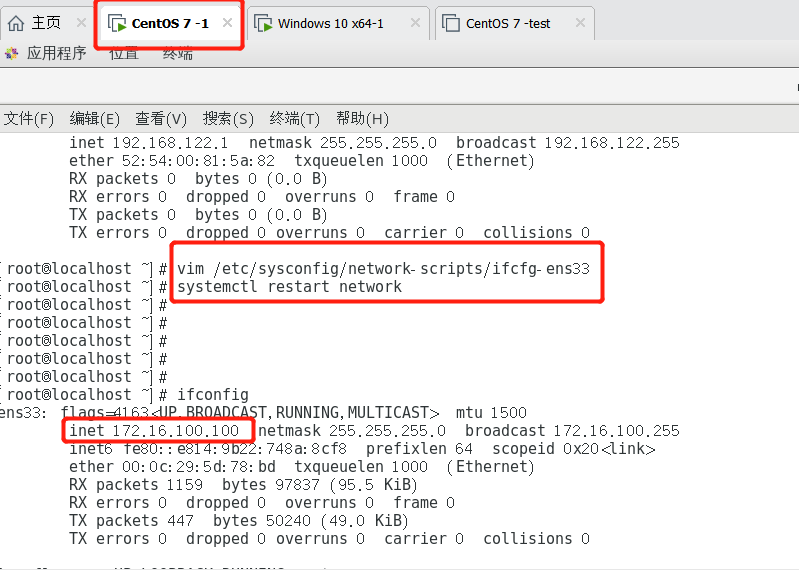Open terminal 编辑(E) menu
The height and width of the screenshot is (570, 799).
tap(95, 119)
